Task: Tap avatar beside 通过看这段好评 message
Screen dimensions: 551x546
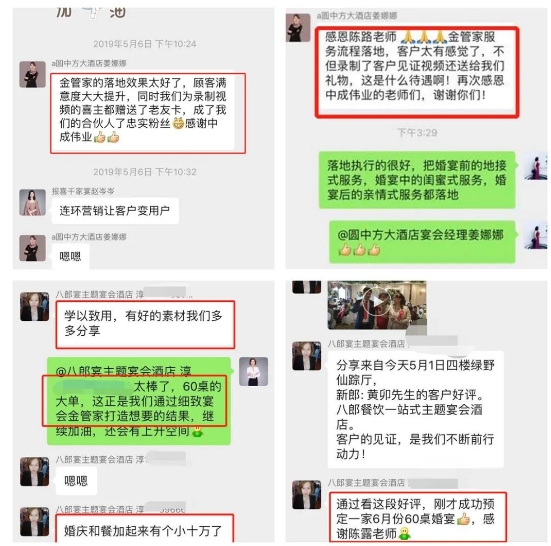Action: click(306, 494)
